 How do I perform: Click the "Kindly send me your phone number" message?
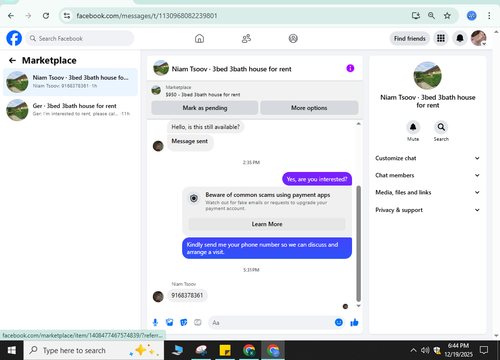tap(267, 248)
